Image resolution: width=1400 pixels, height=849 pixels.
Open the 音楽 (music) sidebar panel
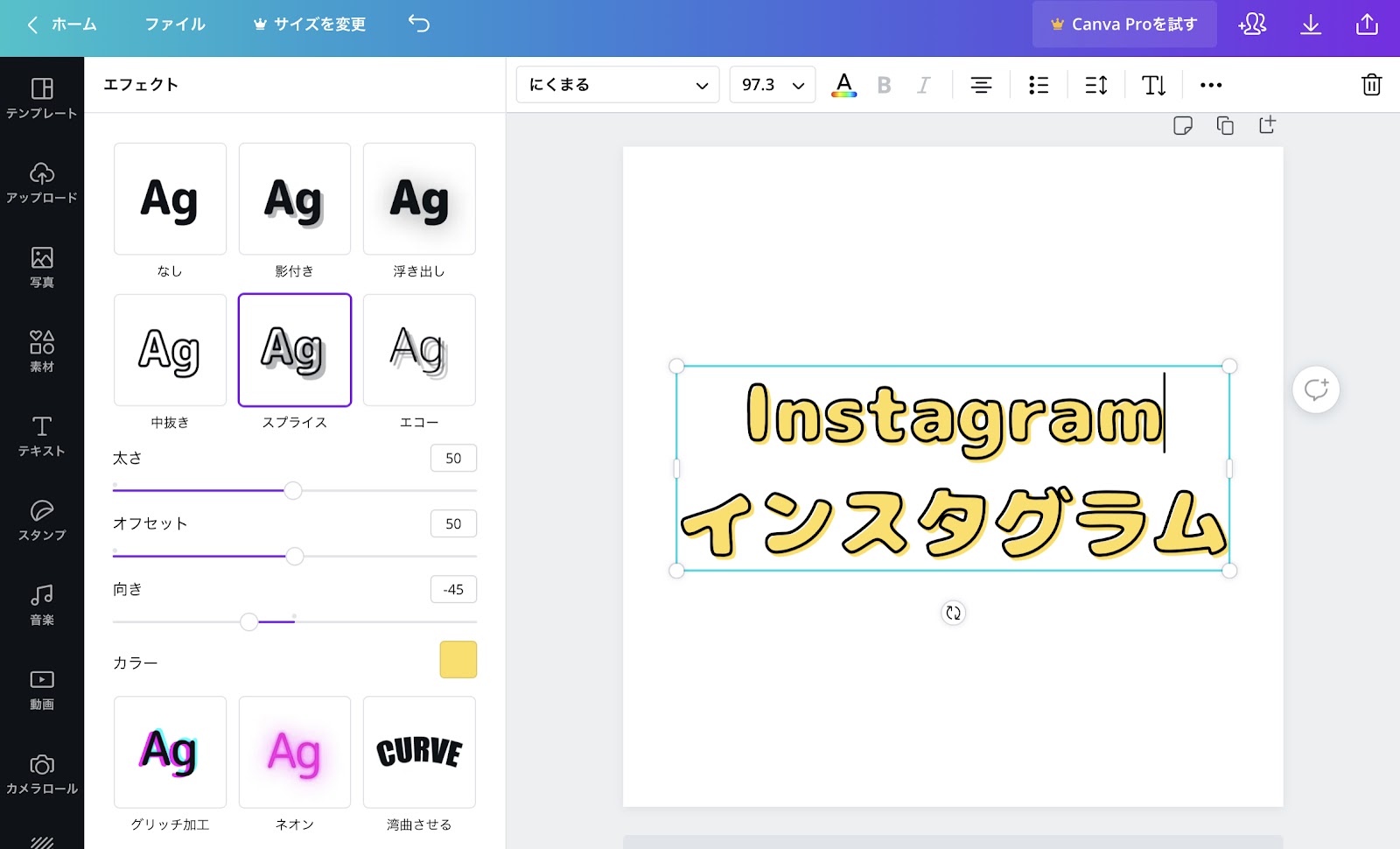tap(42, 605)
